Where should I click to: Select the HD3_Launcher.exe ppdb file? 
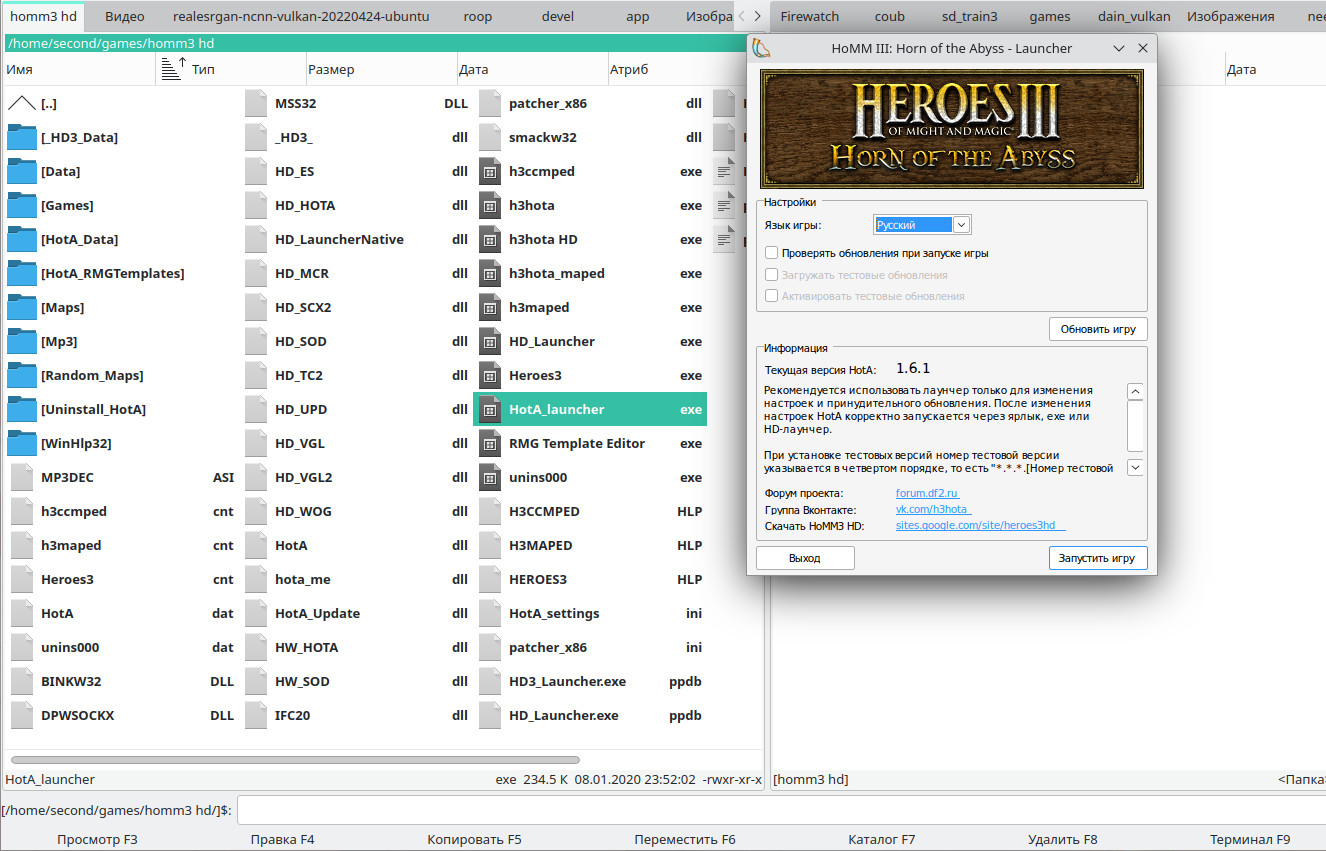tap(590, 681)
